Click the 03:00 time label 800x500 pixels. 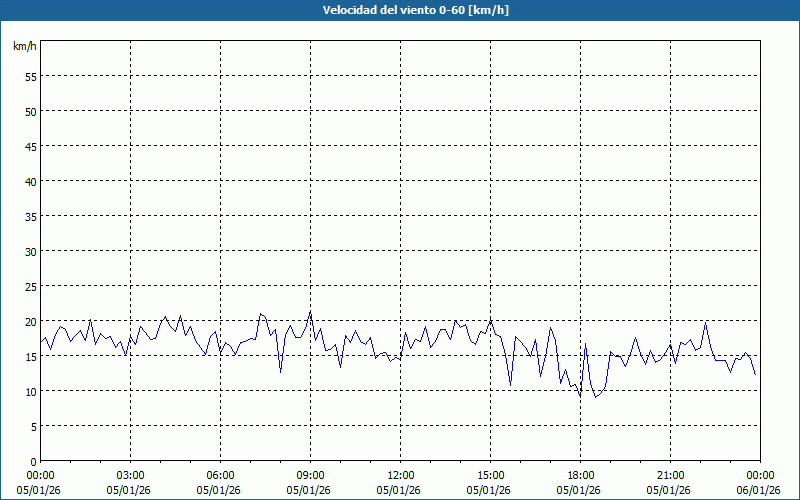click(x=131, y=475)
